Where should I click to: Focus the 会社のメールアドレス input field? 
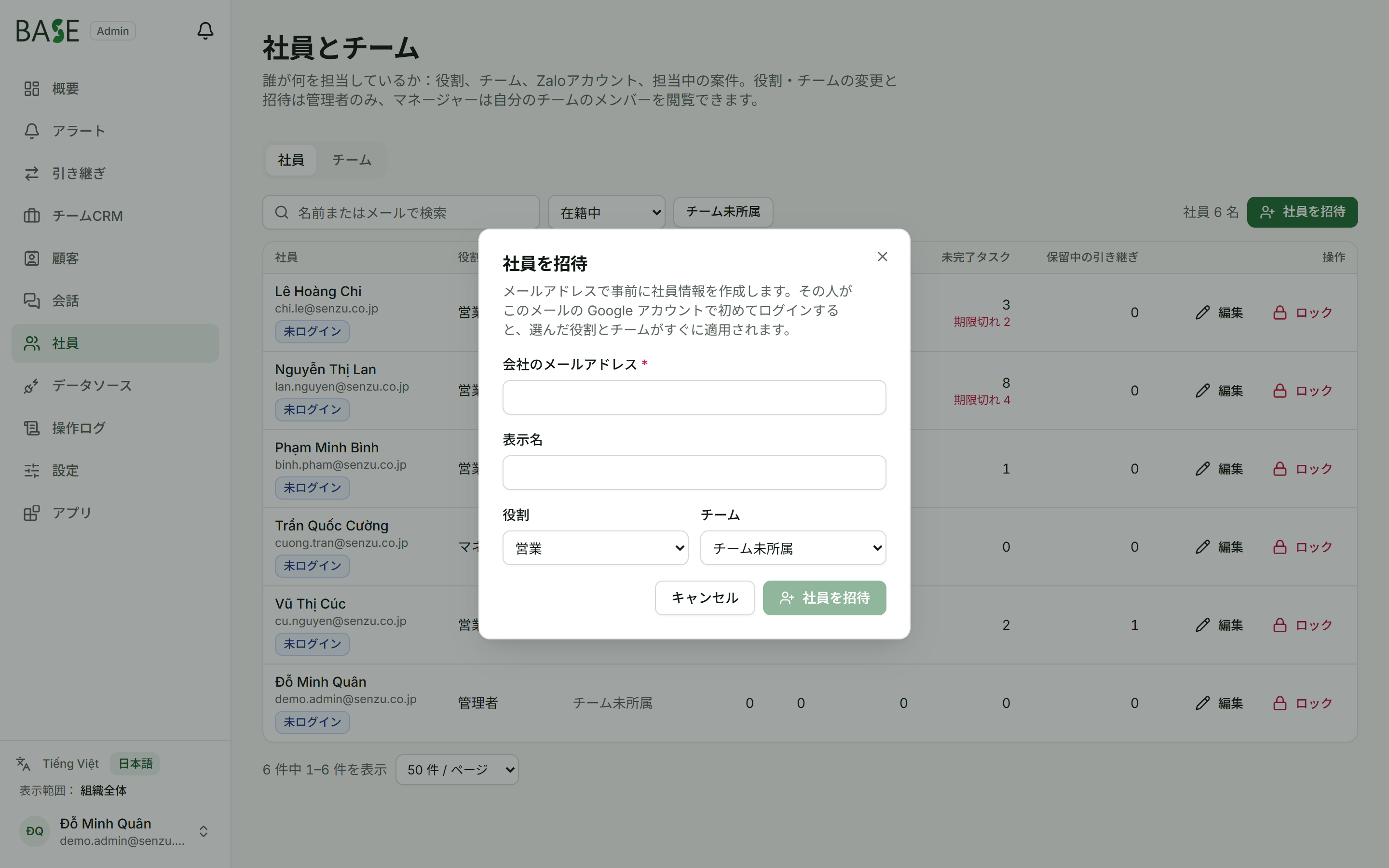tap(694, 397)
